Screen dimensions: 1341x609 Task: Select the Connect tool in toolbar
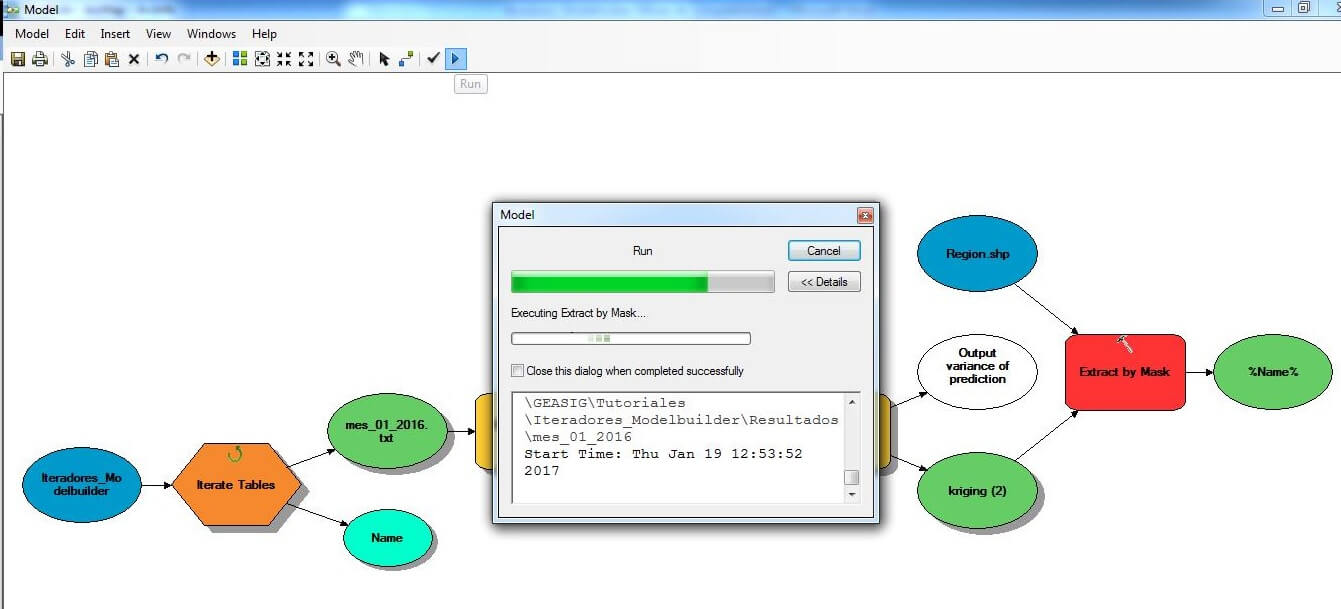(406, 59)
